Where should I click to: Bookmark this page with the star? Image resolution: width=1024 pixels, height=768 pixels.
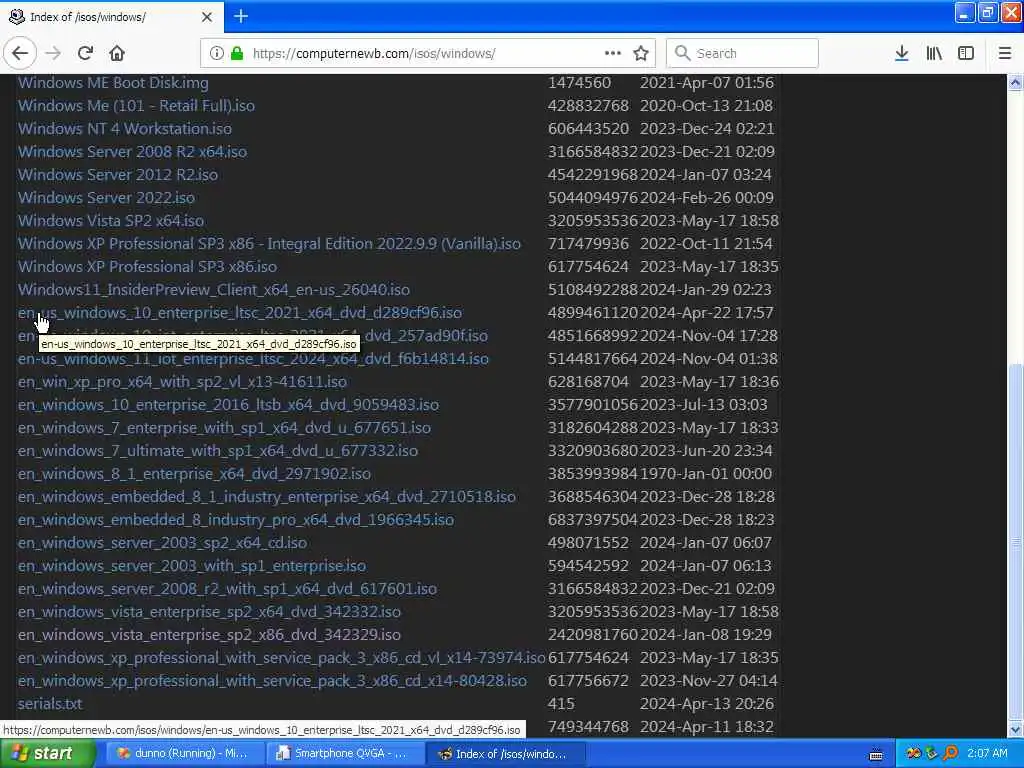click(x=641, y=53)
